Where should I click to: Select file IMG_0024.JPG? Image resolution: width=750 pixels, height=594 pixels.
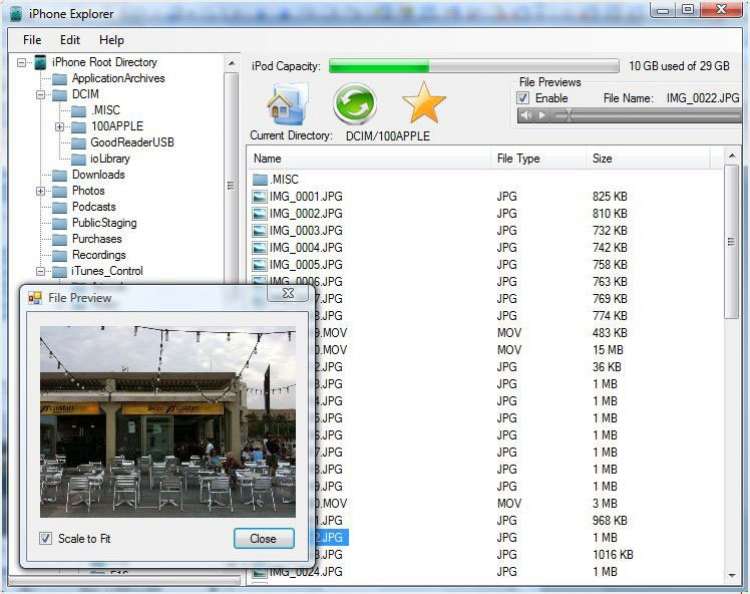pyautogui.click(x=306, y=572)
